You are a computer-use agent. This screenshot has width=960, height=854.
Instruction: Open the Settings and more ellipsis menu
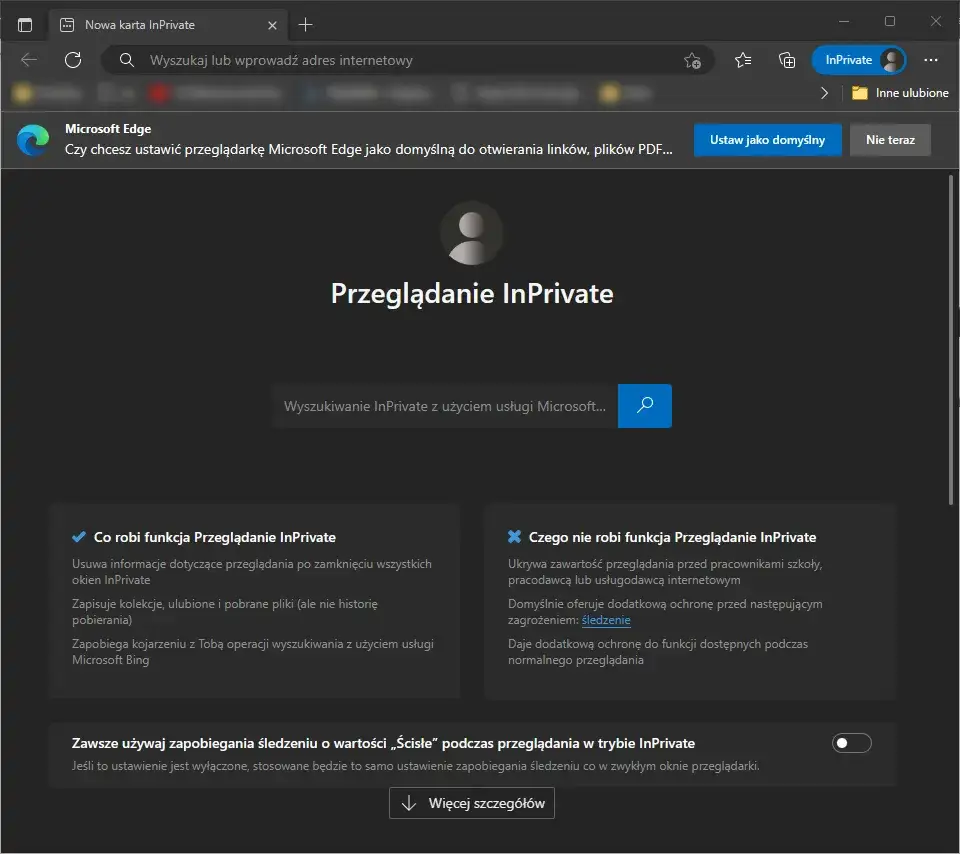(x=931, y=60)
